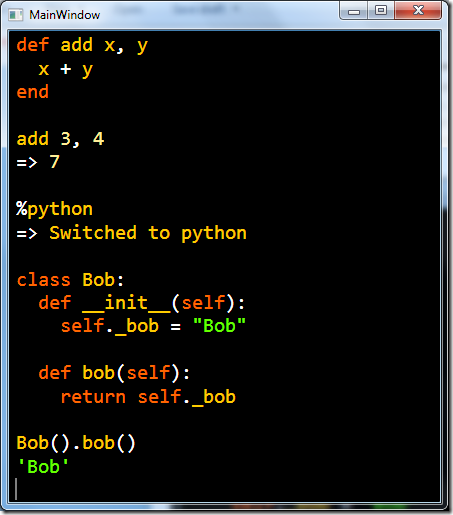Viewport: 453px width, 515px height.
Task: Click the '%python' command line
Action: pos(54,210)
